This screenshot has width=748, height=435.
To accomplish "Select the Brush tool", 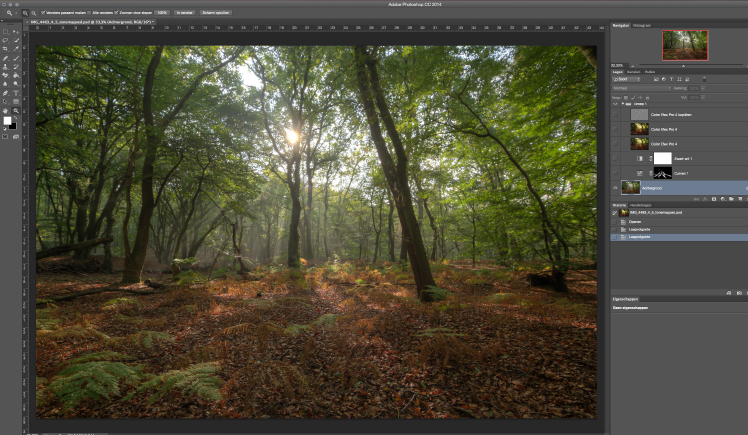I will [x=16, y=58].
